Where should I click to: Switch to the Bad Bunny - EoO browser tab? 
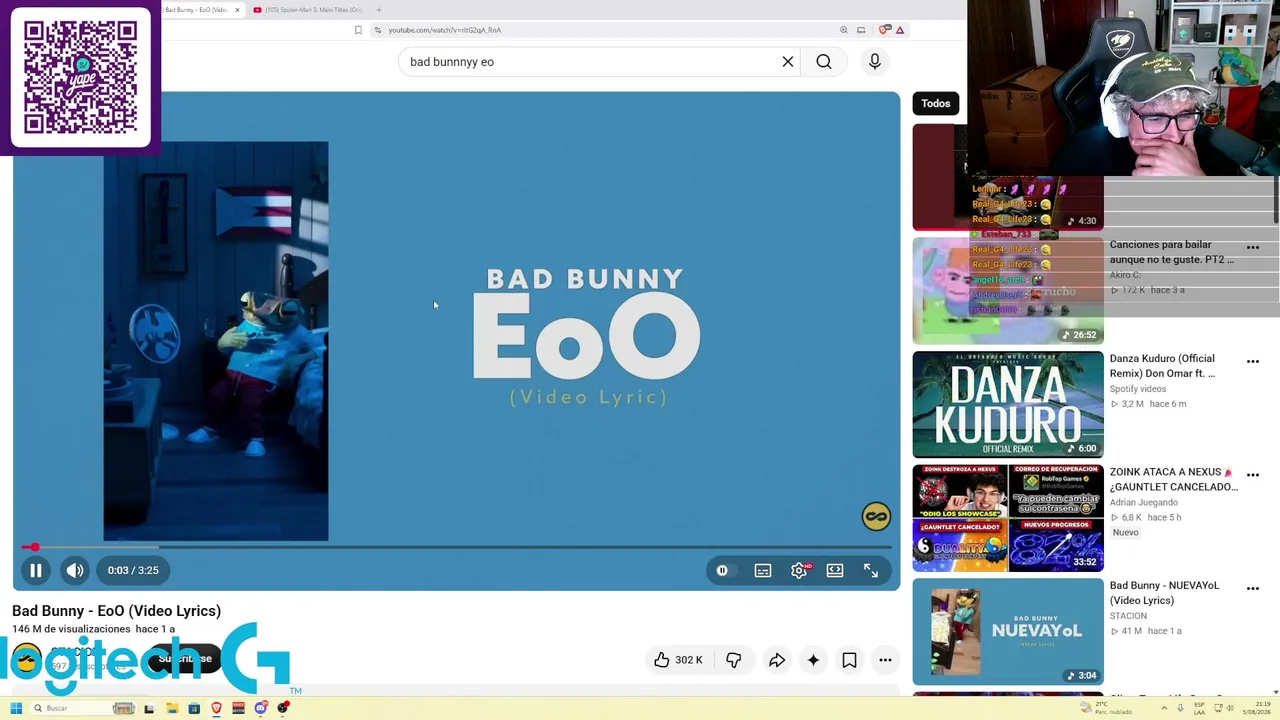[x=197, y=10]
